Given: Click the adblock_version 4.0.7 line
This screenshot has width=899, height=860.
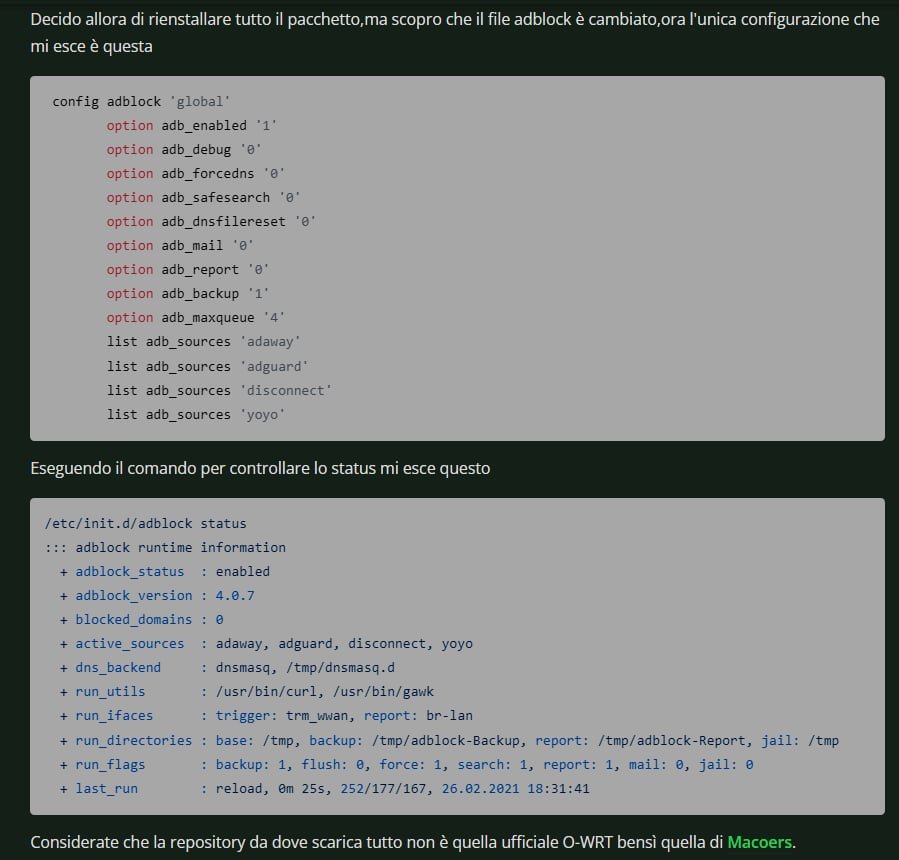Looking at the screenshot, I should tap(165, 595).
